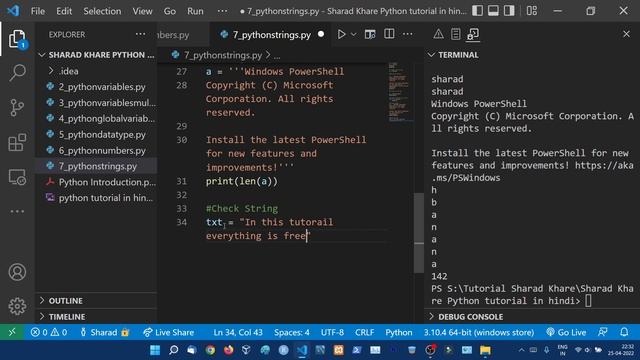Close the side panel with X

(626, 34)
